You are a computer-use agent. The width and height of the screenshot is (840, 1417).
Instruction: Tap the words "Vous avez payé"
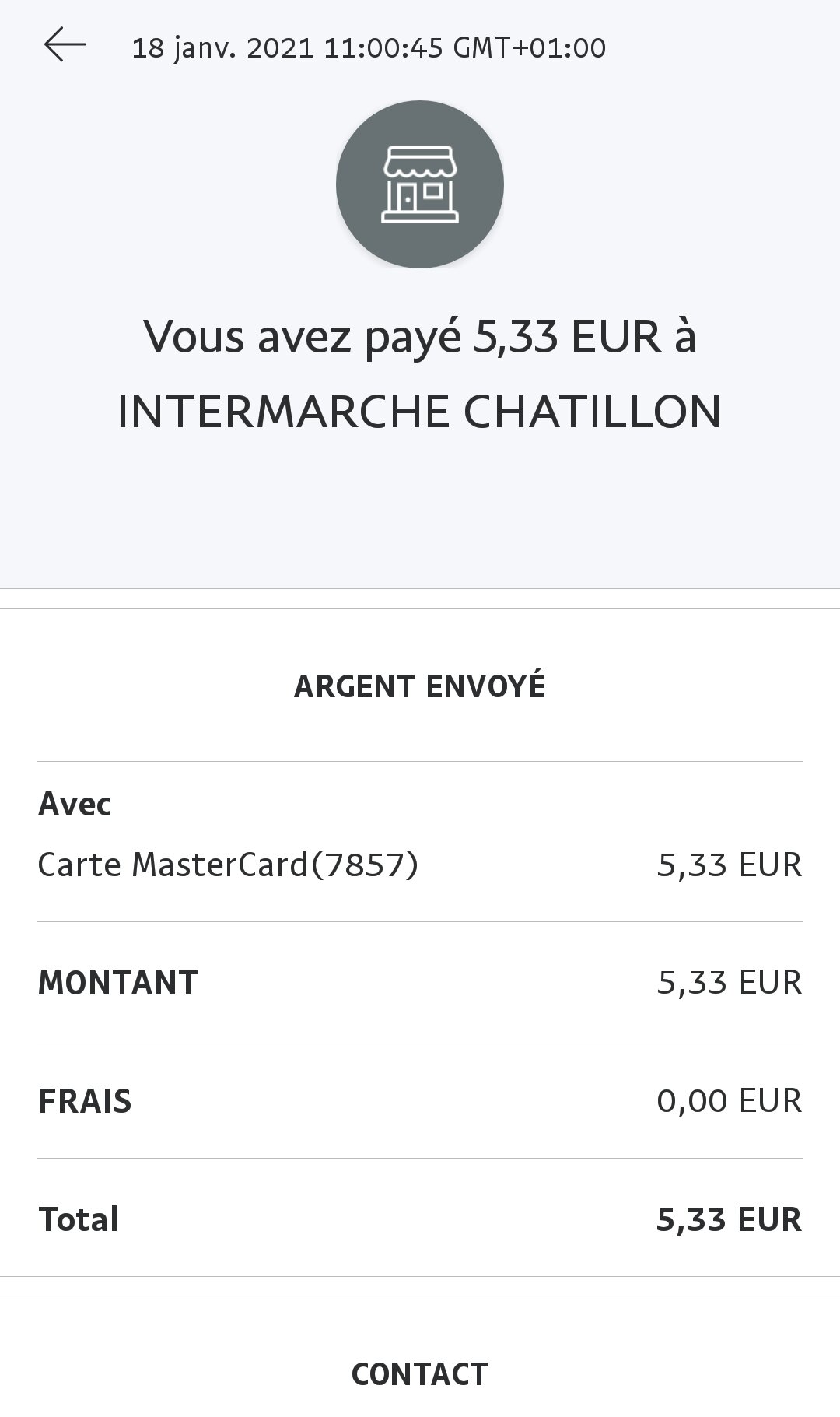303,337
